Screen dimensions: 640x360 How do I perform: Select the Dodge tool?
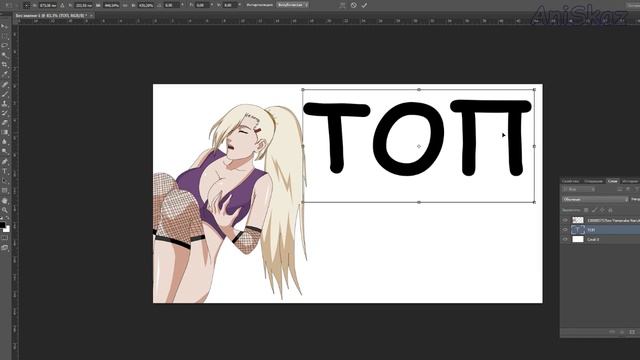[x=4, y=151]
